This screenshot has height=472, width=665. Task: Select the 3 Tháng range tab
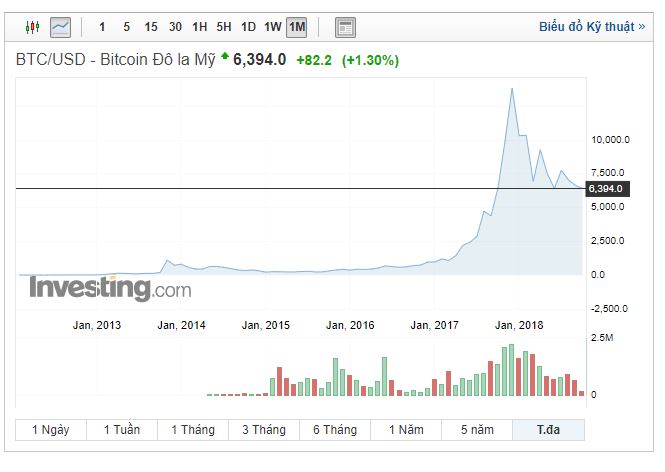pos(264,430)
